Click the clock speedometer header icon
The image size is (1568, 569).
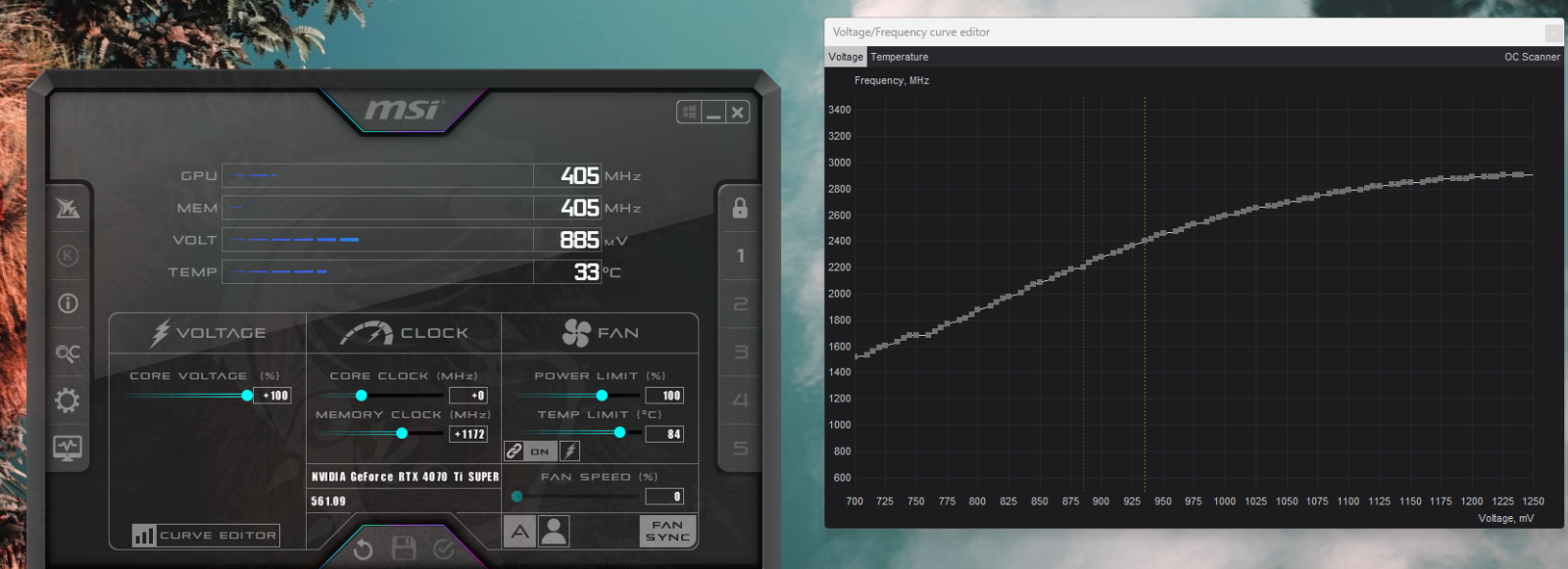pos(366,334)
